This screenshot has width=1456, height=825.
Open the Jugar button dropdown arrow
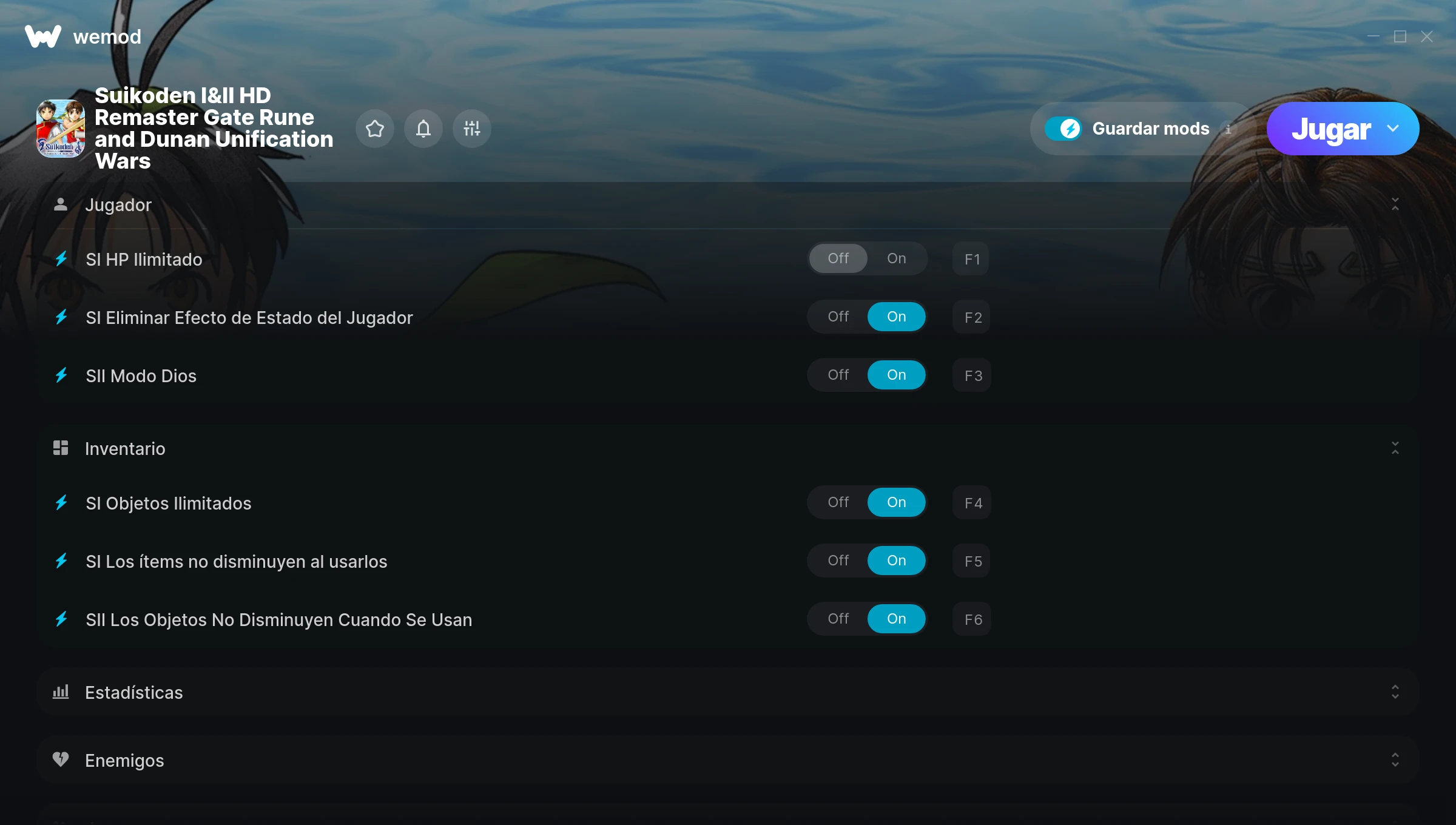pos(1393,129)
